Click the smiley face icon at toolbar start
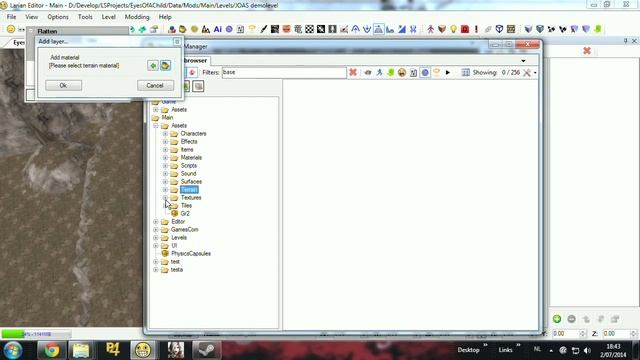This screenshot has height=360, width=640. 11,29
